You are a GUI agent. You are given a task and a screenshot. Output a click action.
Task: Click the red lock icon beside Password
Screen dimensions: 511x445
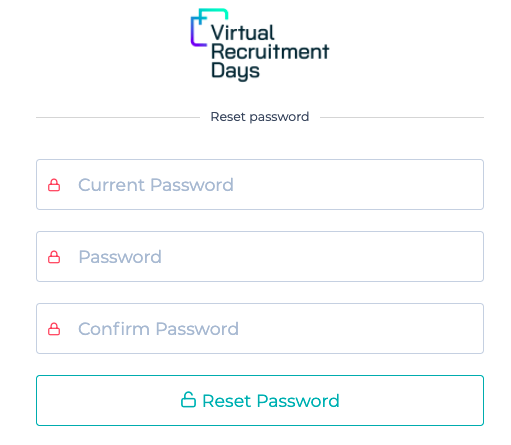click(x=54, y=257)
